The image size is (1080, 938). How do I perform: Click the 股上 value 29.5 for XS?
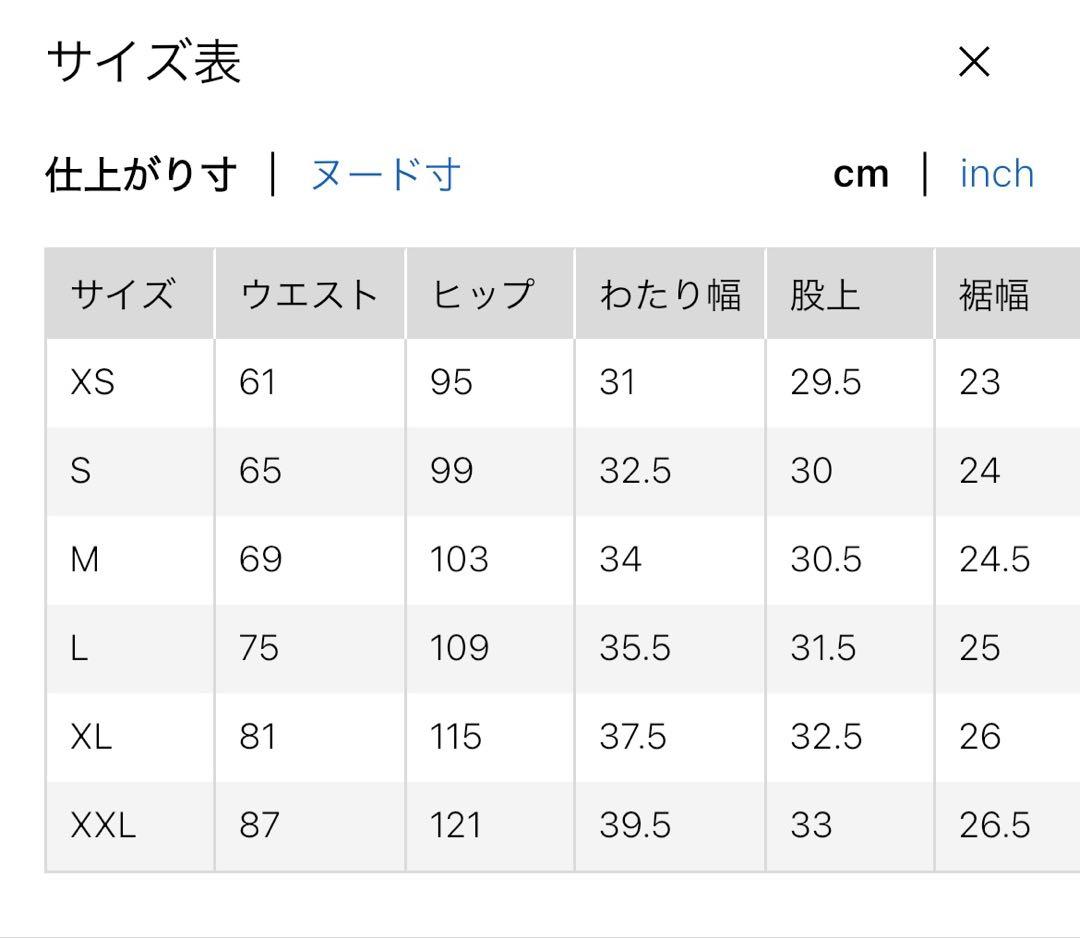pos(825,382)
